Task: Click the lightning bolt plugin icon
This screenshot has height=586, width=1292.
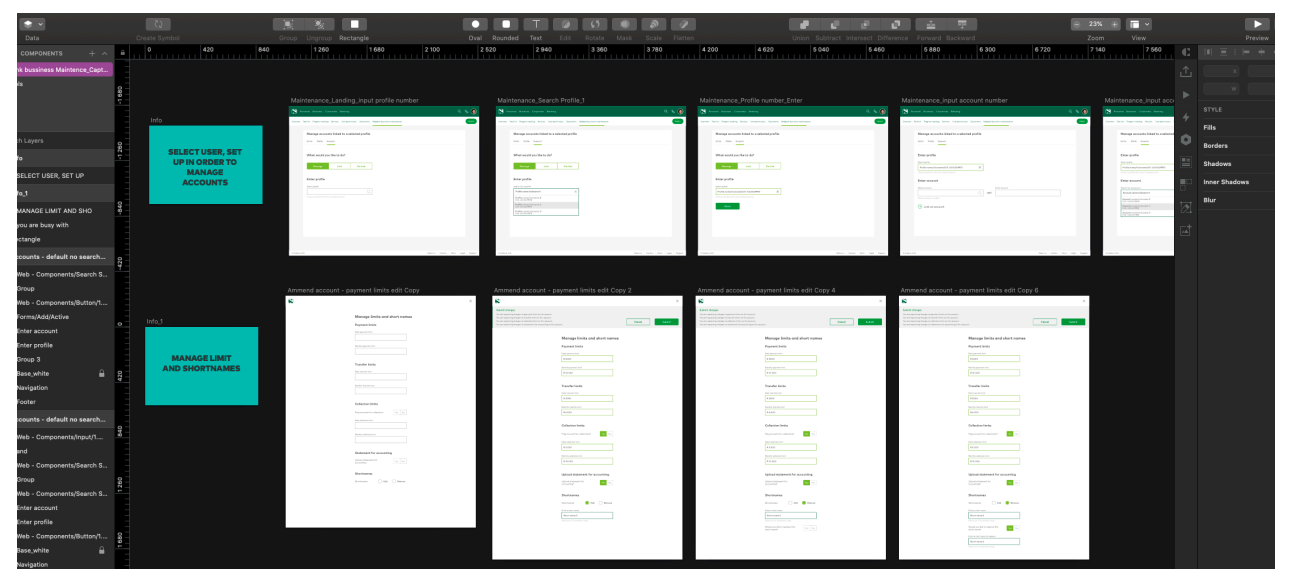Action: 1186,117
